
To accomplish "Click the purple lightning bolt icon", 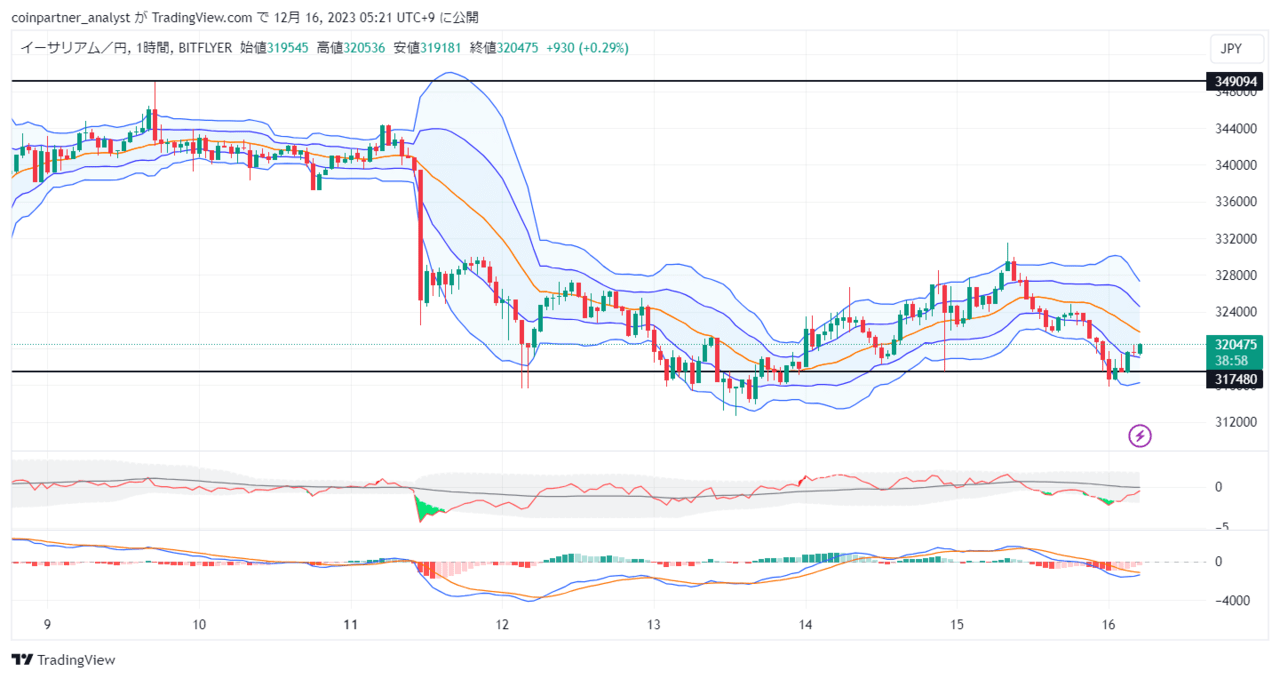I will 1140,436.
